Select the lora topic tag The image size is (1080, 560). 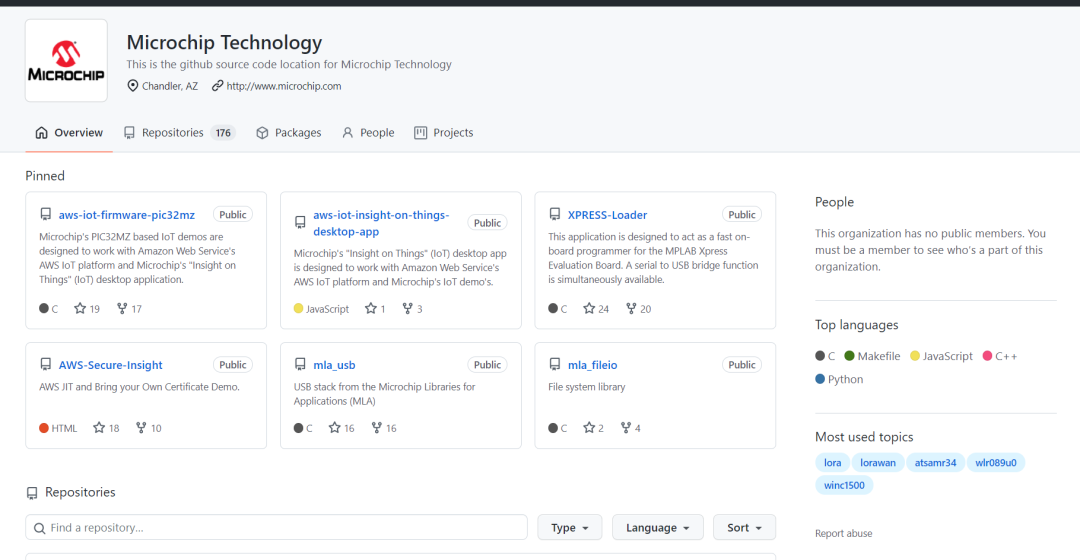point(832,463)
